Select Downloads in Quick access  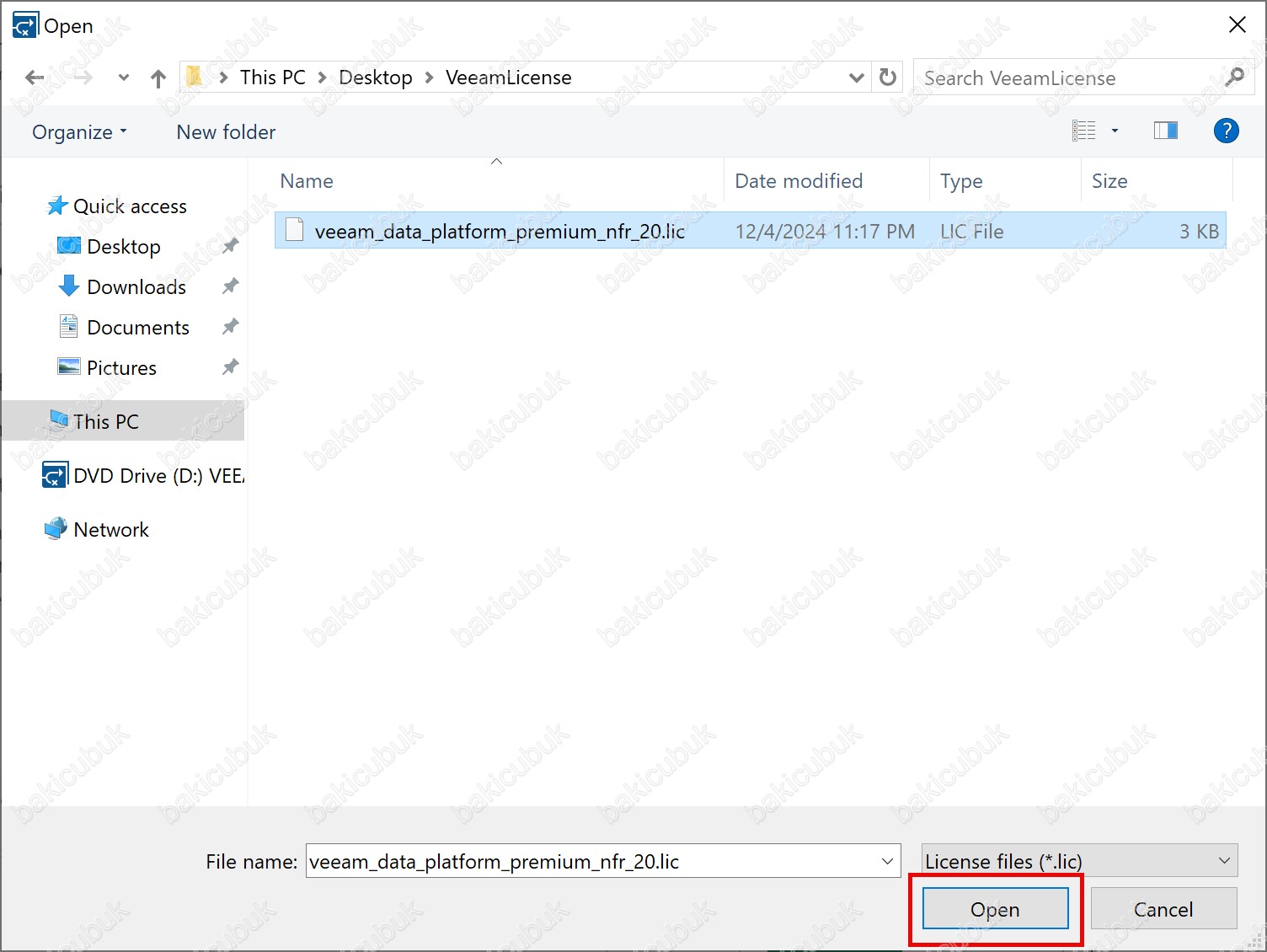(x=136, y=287)
